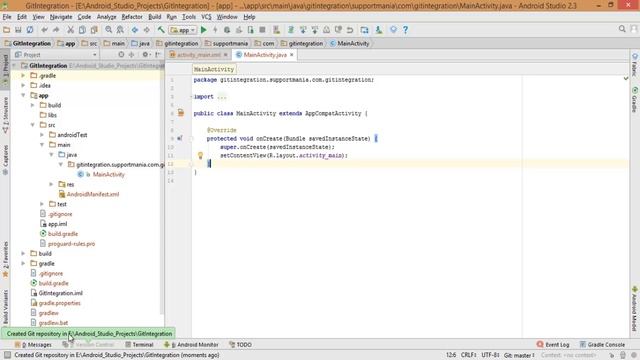Open the VCS menu

(x=207, y=17)
